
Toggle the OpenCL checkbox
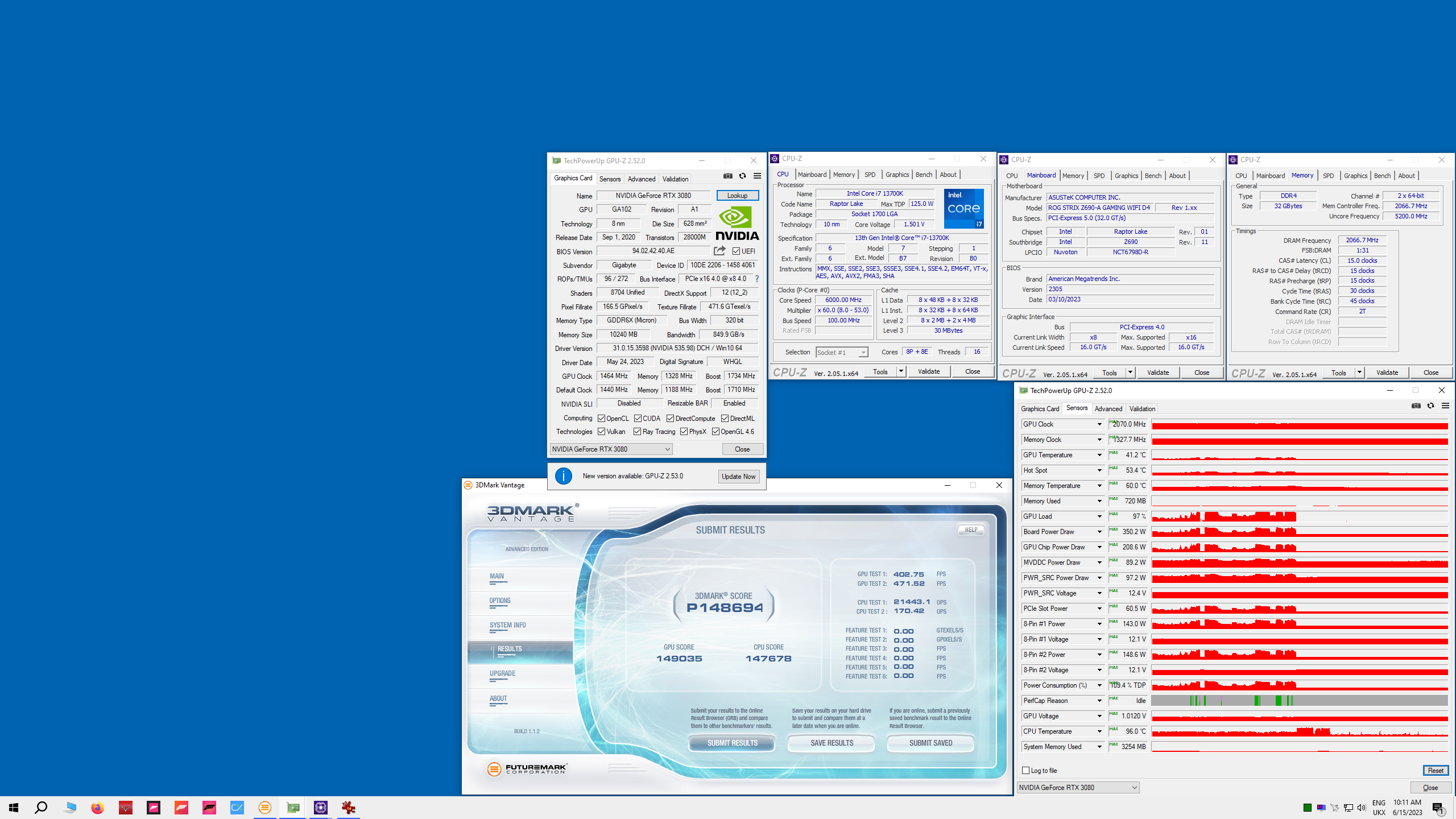tap(601, 419)
